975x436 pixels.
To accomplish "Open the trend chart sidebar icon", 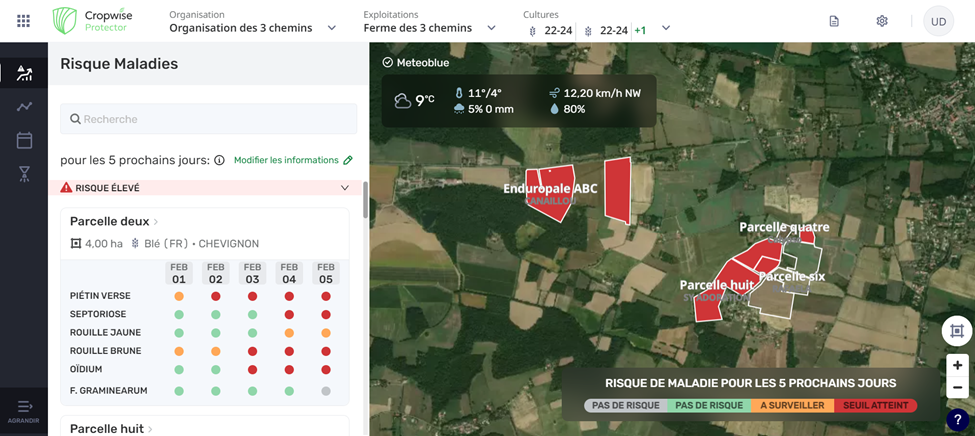I will (24, 107).
